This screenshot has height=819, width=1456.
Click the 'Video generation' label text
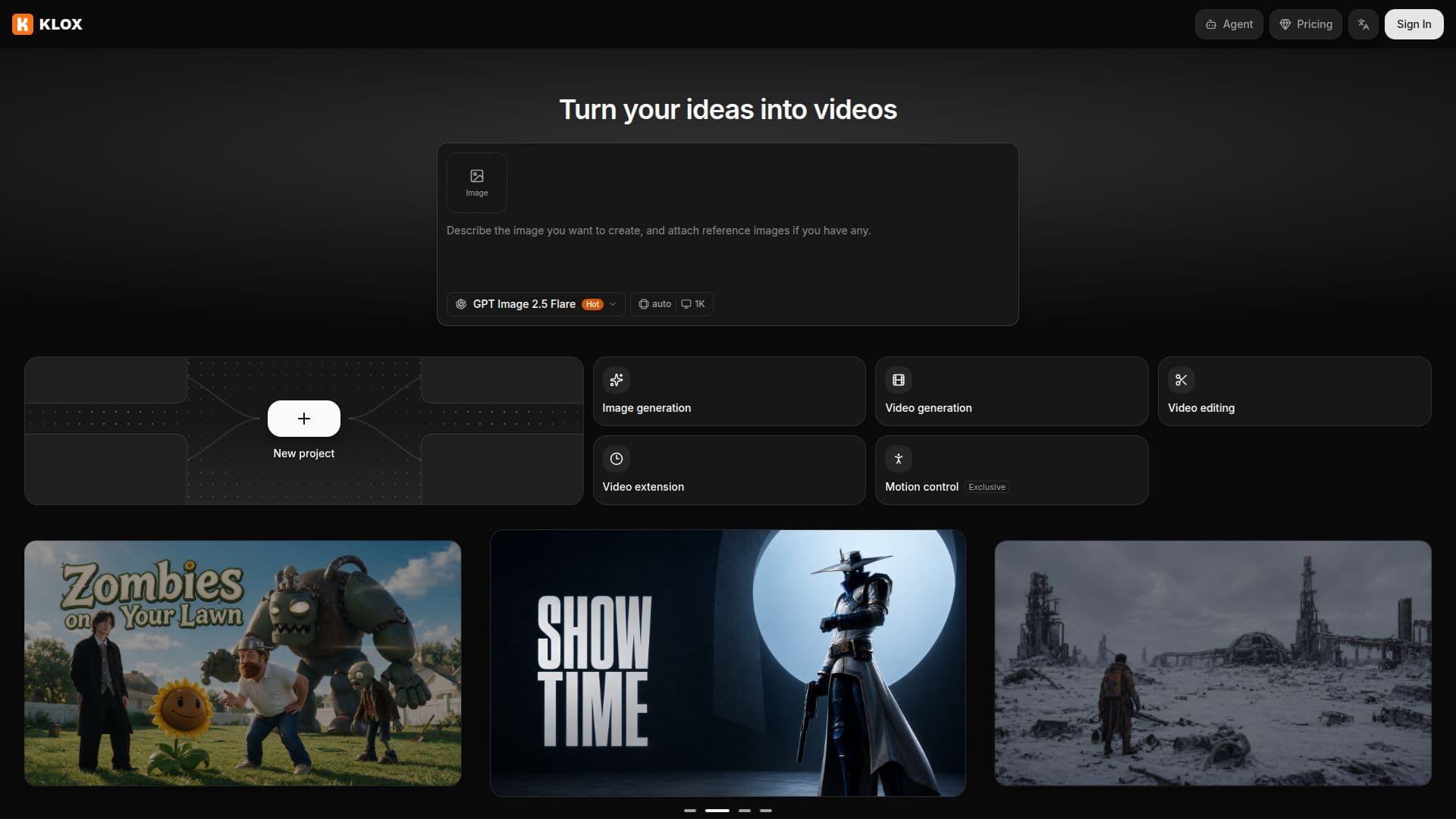click(928, 408)
